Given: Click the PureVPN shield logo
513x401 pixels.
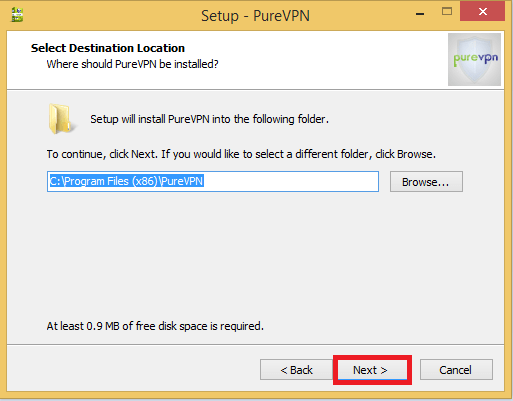Looking at the screenshot, I should point(474,59).
